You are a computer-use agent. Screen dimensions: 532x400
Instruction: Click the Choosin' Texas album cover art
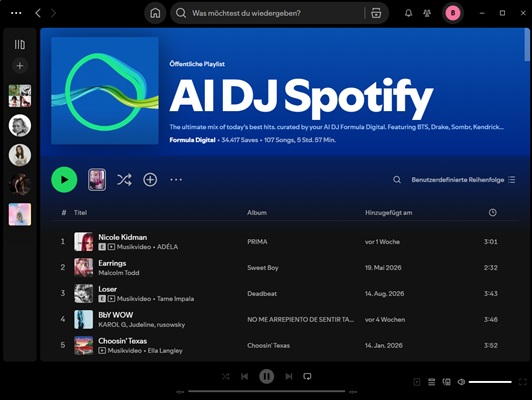83,345
